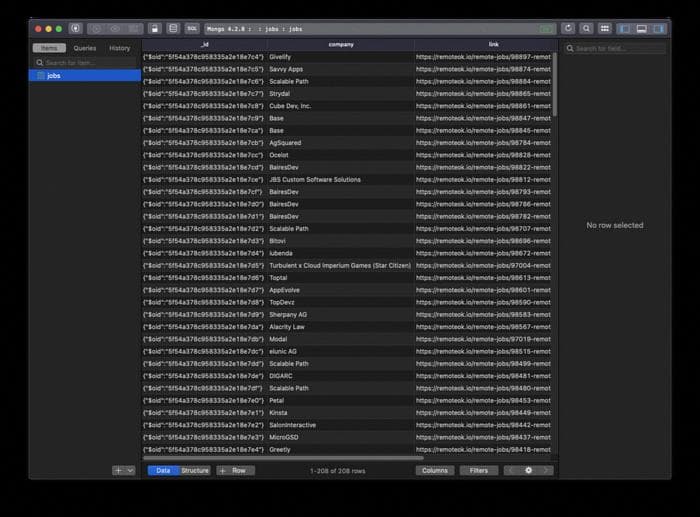Switch to the Queries tab

85,48
